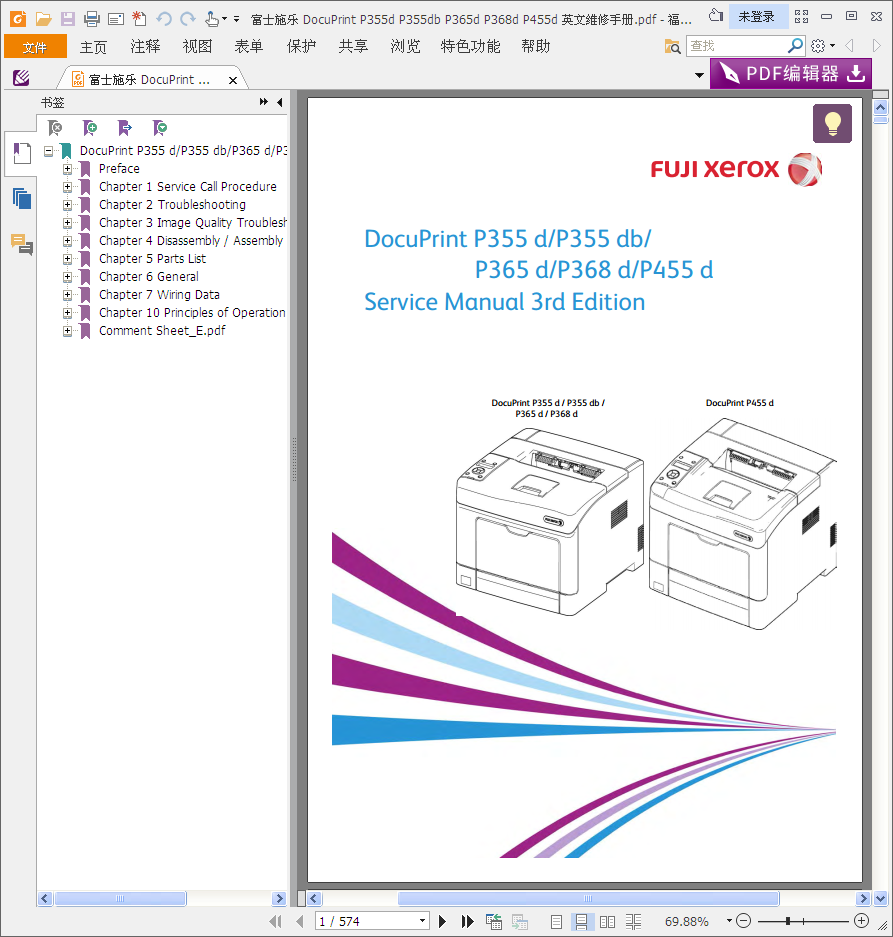The height and width of the screenshot is (937, 893).
Task: Save the document with the disk icon
Action: click(x=68, y=19)
